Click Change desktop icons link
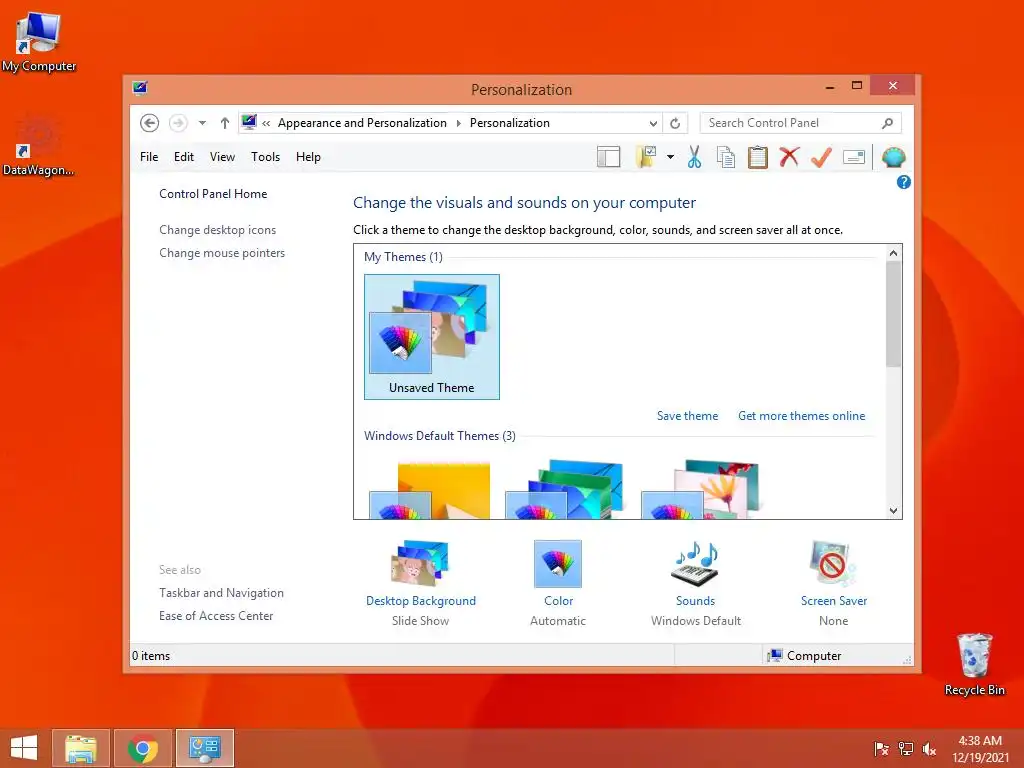The width and height of the screenshot is (1024, 768). tap(217, 230)
